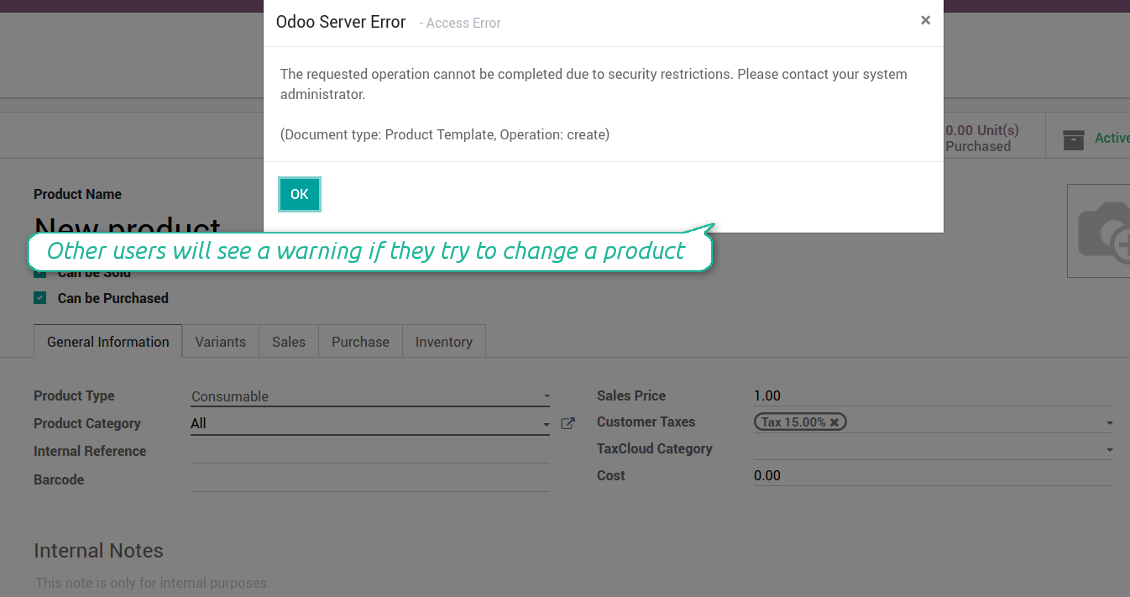Edit the Product Name field
The width and height of the screenshot is (1130, 597).
(128, 225)
